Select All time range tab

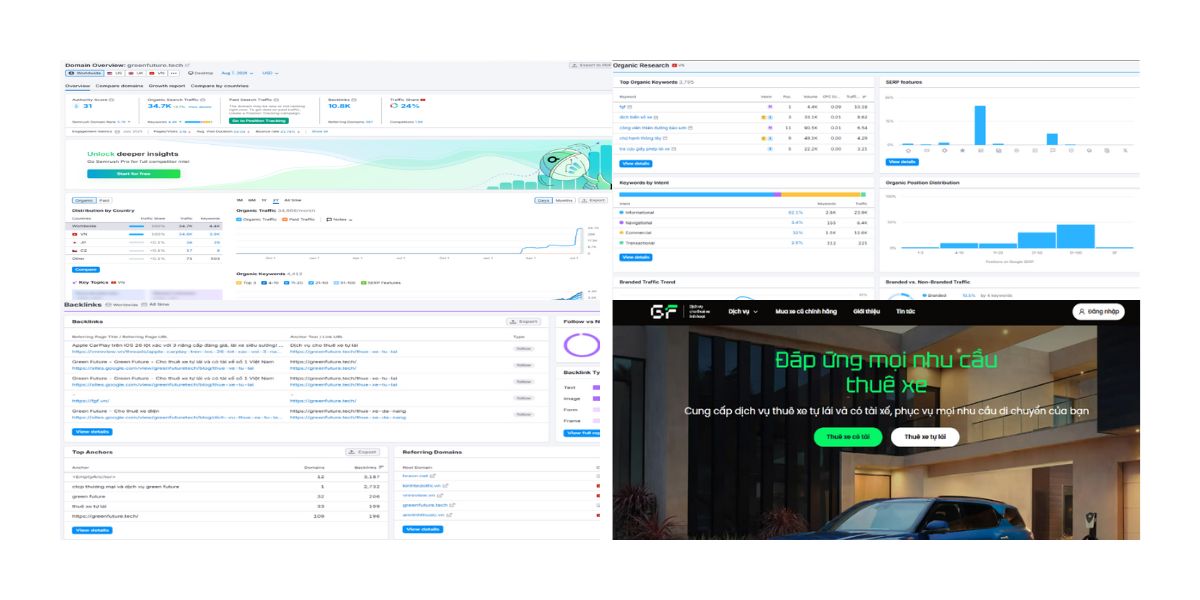(293, 200)
